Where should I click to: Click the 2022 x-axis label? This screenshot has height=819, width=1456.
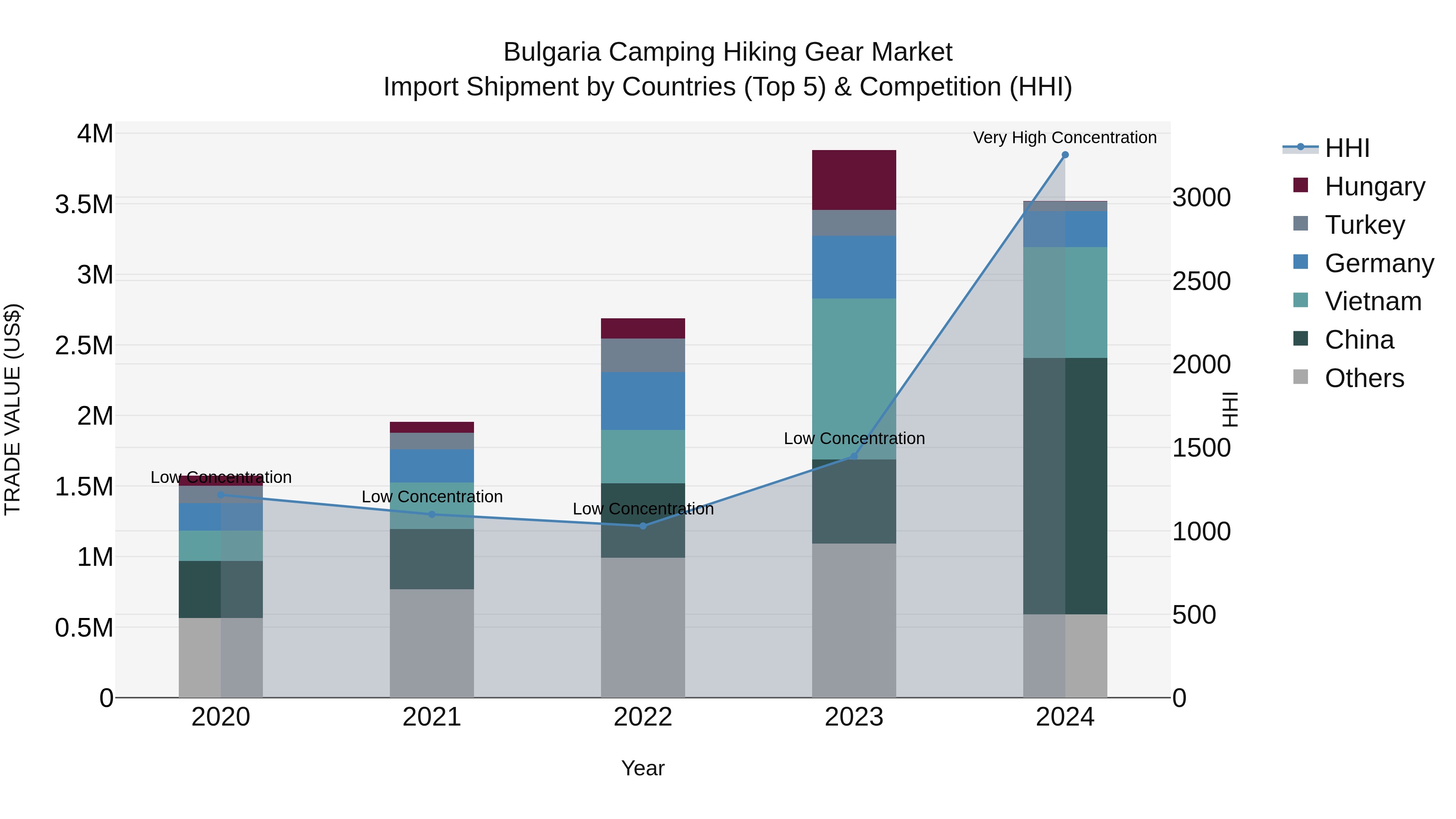click(x=643, y=717)
